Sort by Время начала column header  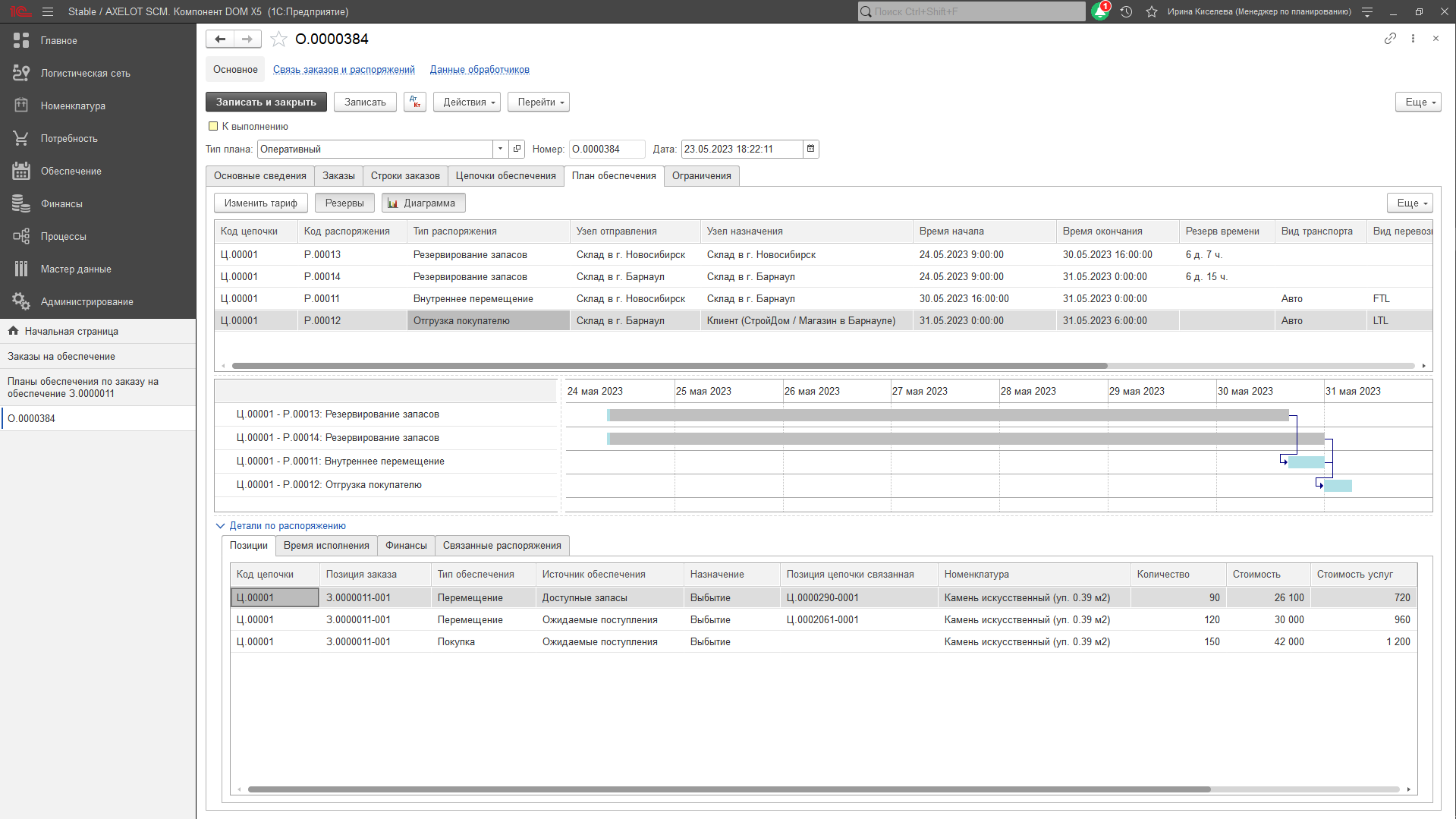(984, 231)
